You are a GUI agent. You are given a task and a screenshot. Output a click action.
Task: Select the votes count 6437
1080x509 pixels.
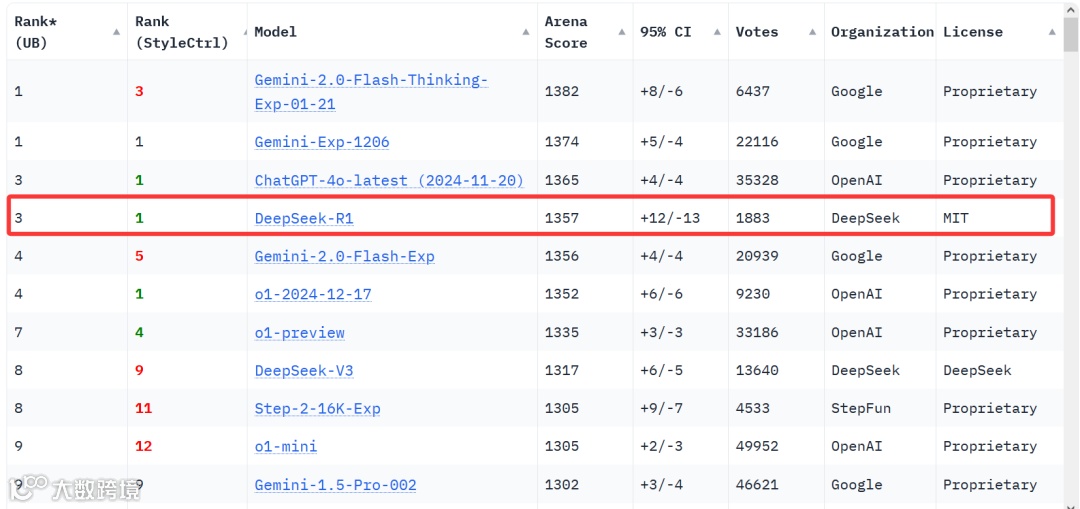click(x=753, y=92)
